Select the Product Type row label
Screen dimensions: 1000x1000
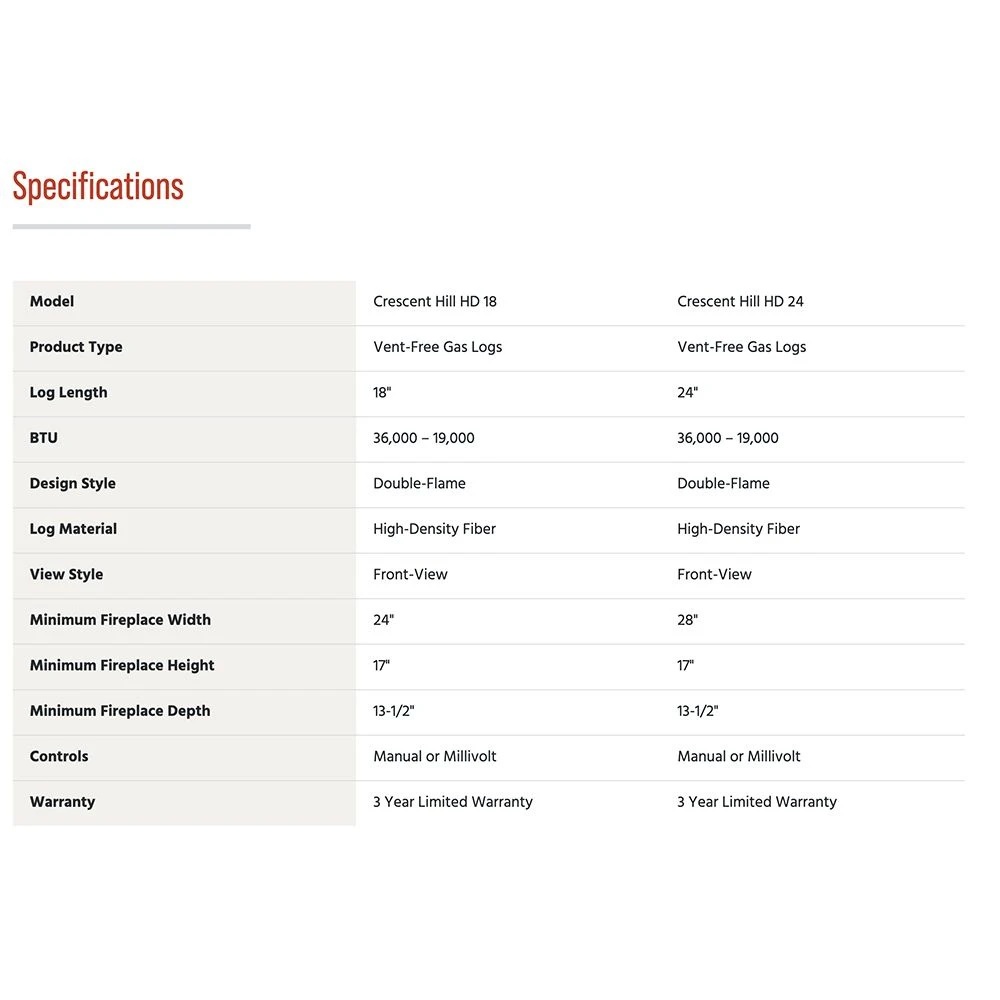coord(76,347)
